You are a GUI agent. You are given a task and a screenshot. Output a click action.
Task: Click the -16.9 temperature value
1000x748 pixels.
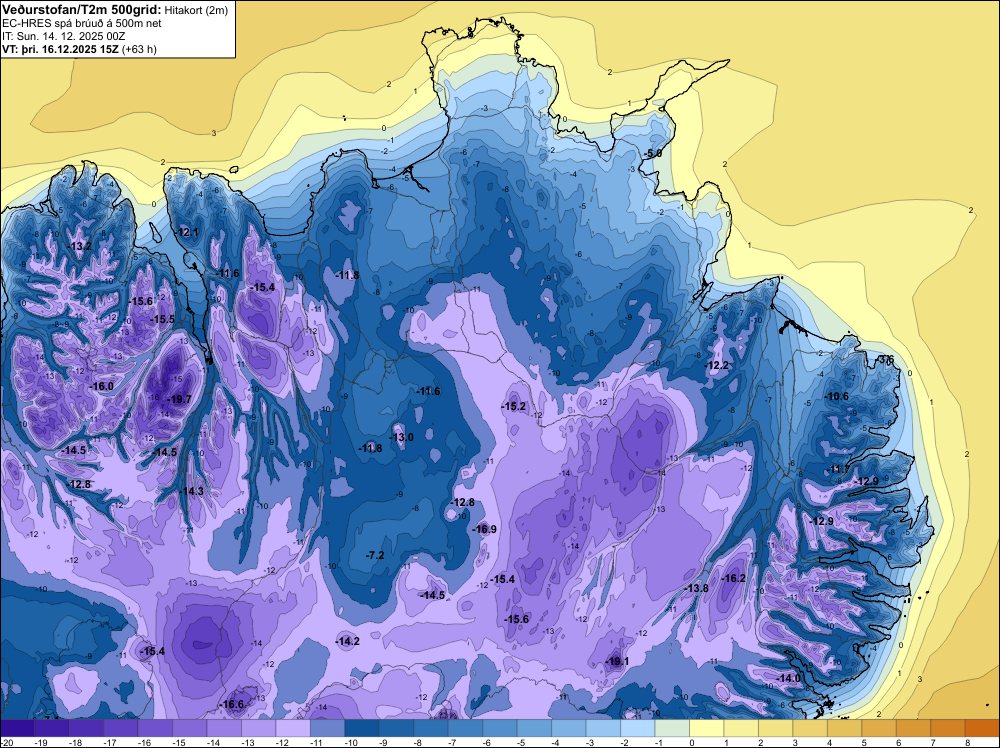[484, 529]
